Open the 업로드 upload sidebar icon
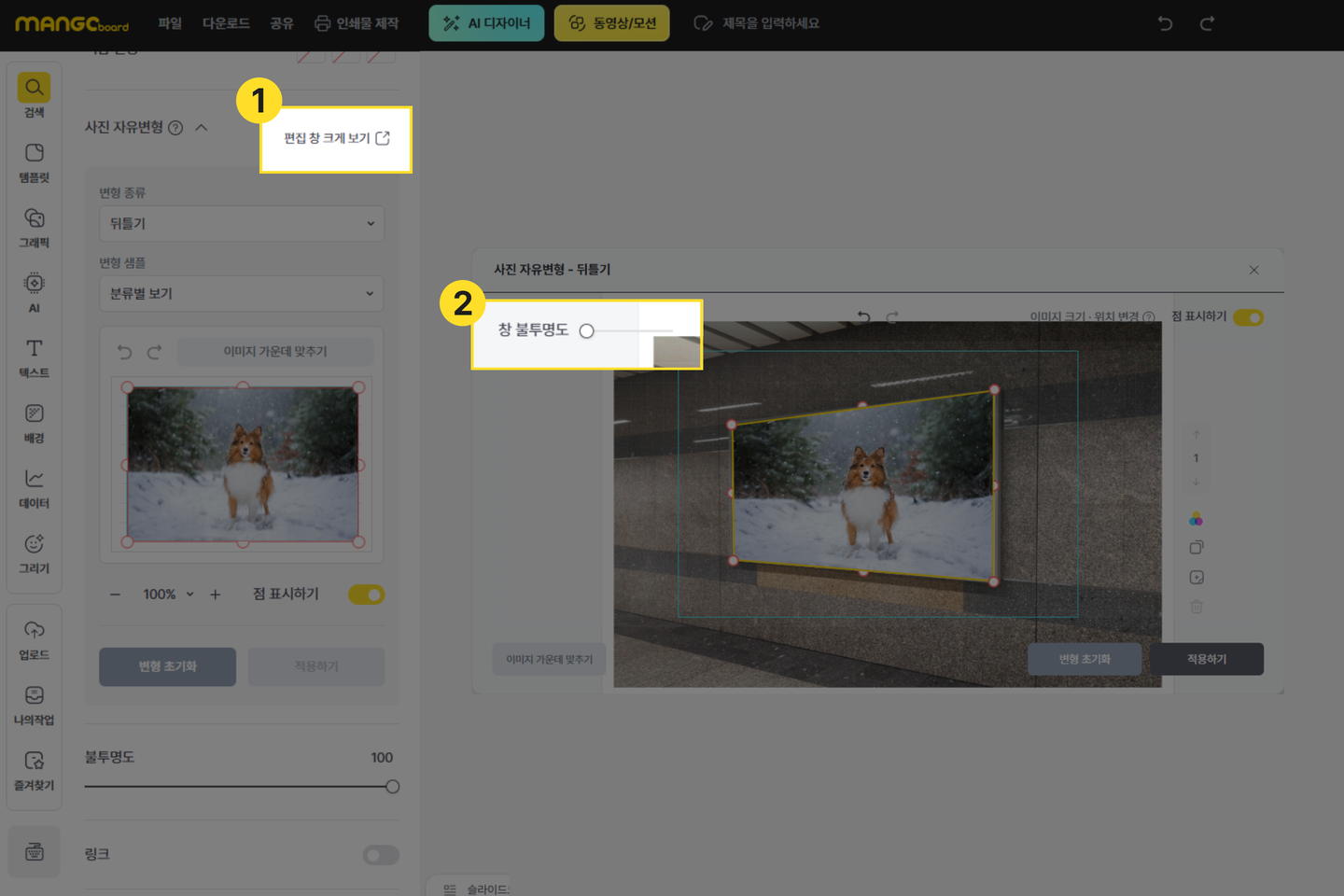The height and width of the screenshot is (896, 1344). pos(34,632)
